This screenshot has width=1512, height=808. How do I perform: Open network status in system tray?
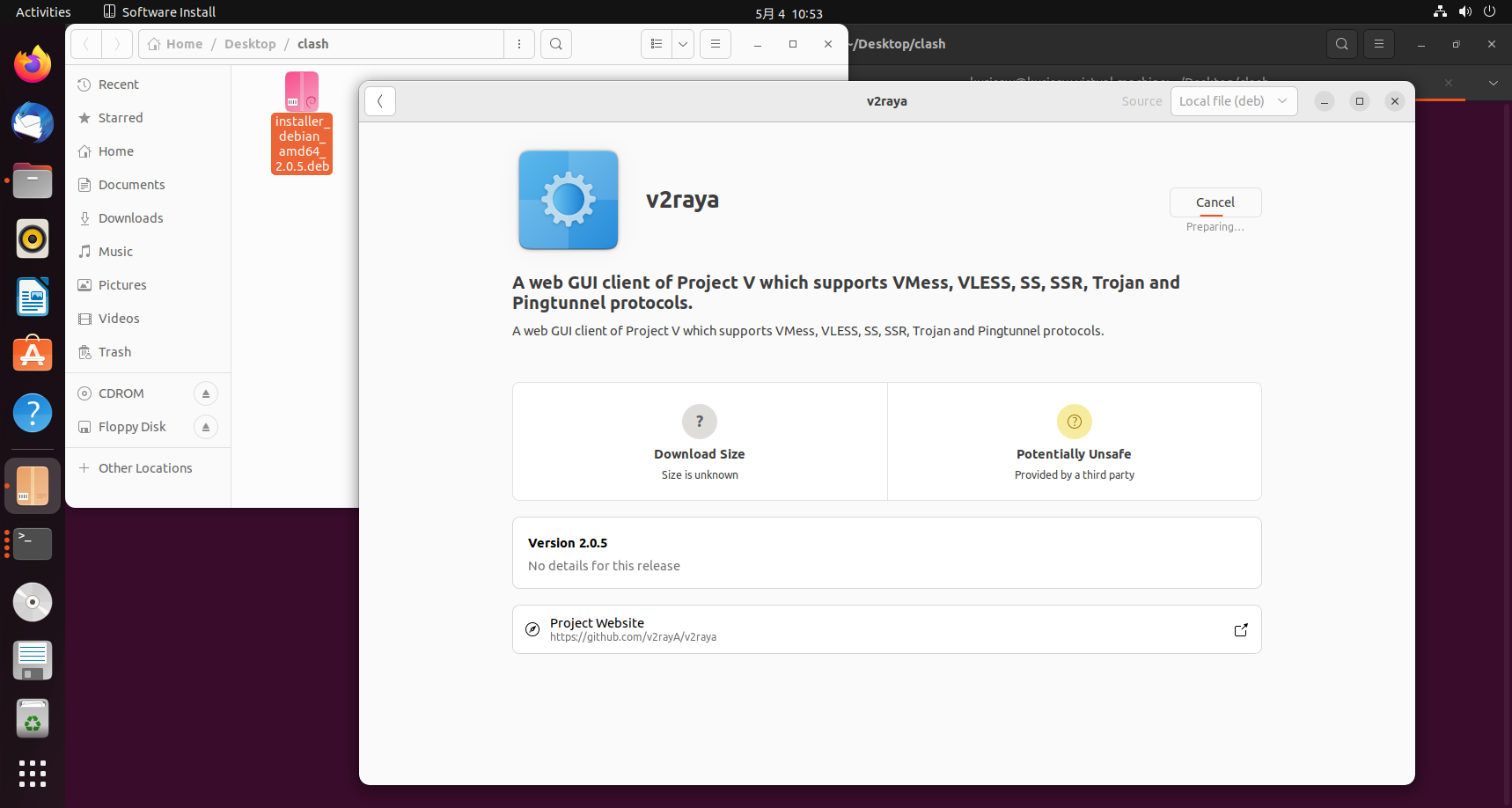click(x=1440, y=11)
